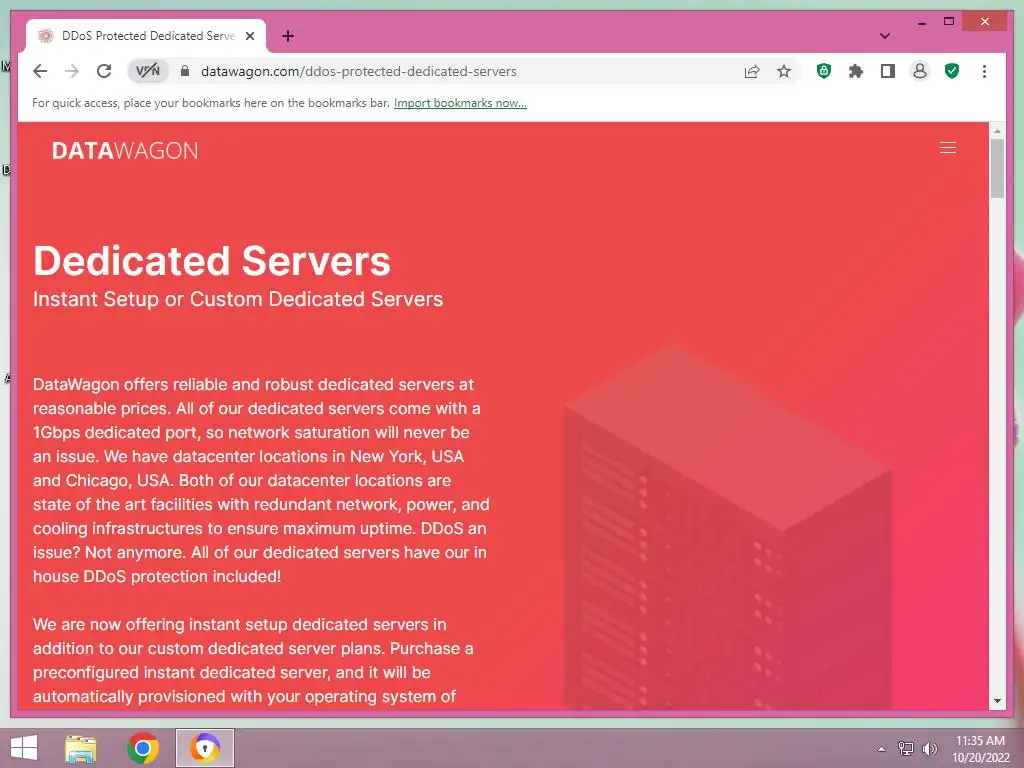Image resolution: width=1024 pixels, height=768 pixels.
Task: Open the network tray icon
Action: click(x=905, y=748)
